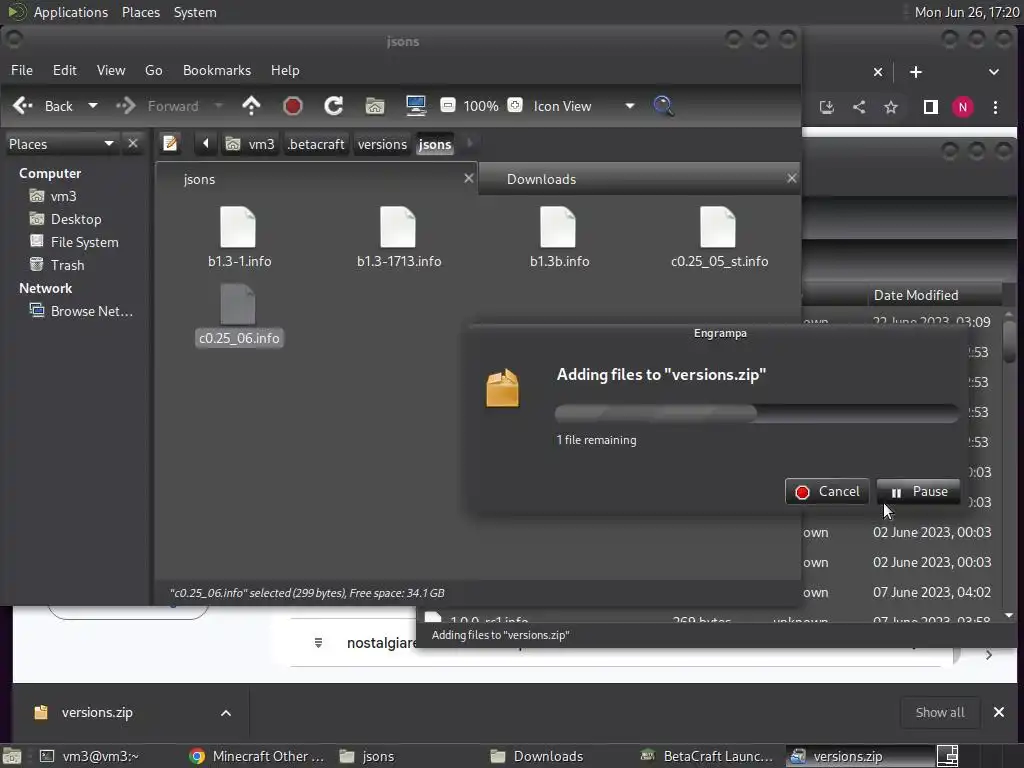Bookmark this page with the star icon
Image resolution: width=1024 pixels, height=768 pixels.
pos(891,107)
